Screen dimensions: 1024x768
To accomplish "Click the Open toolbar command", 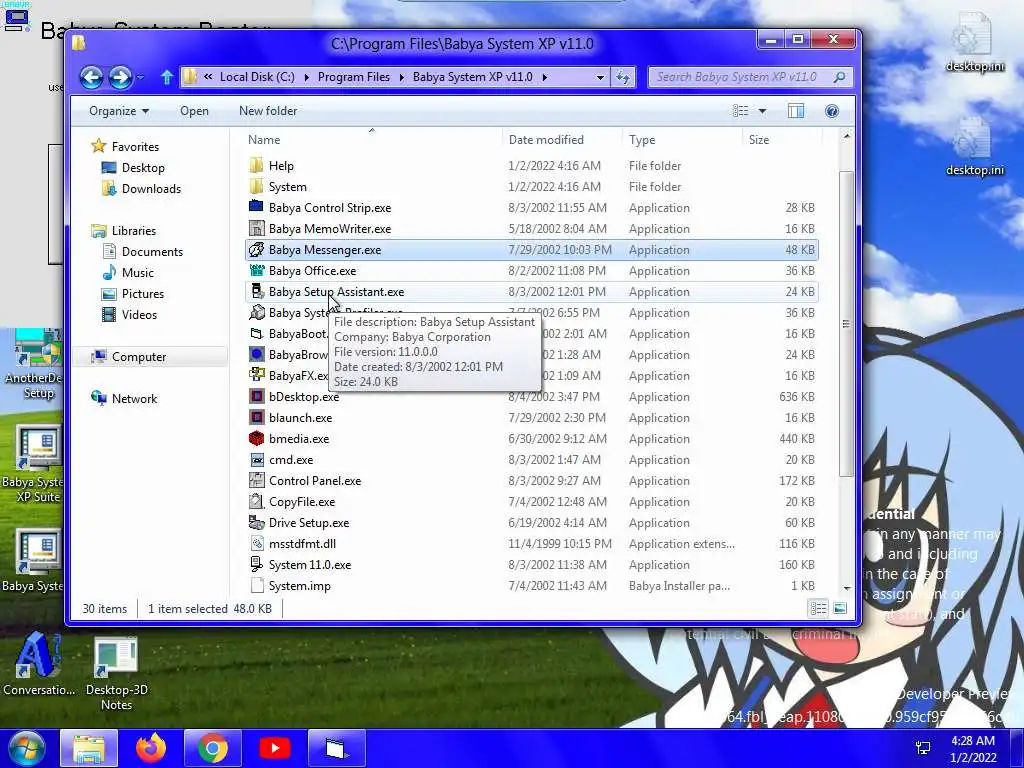I will pyautogui.click(x=195, y=111).
